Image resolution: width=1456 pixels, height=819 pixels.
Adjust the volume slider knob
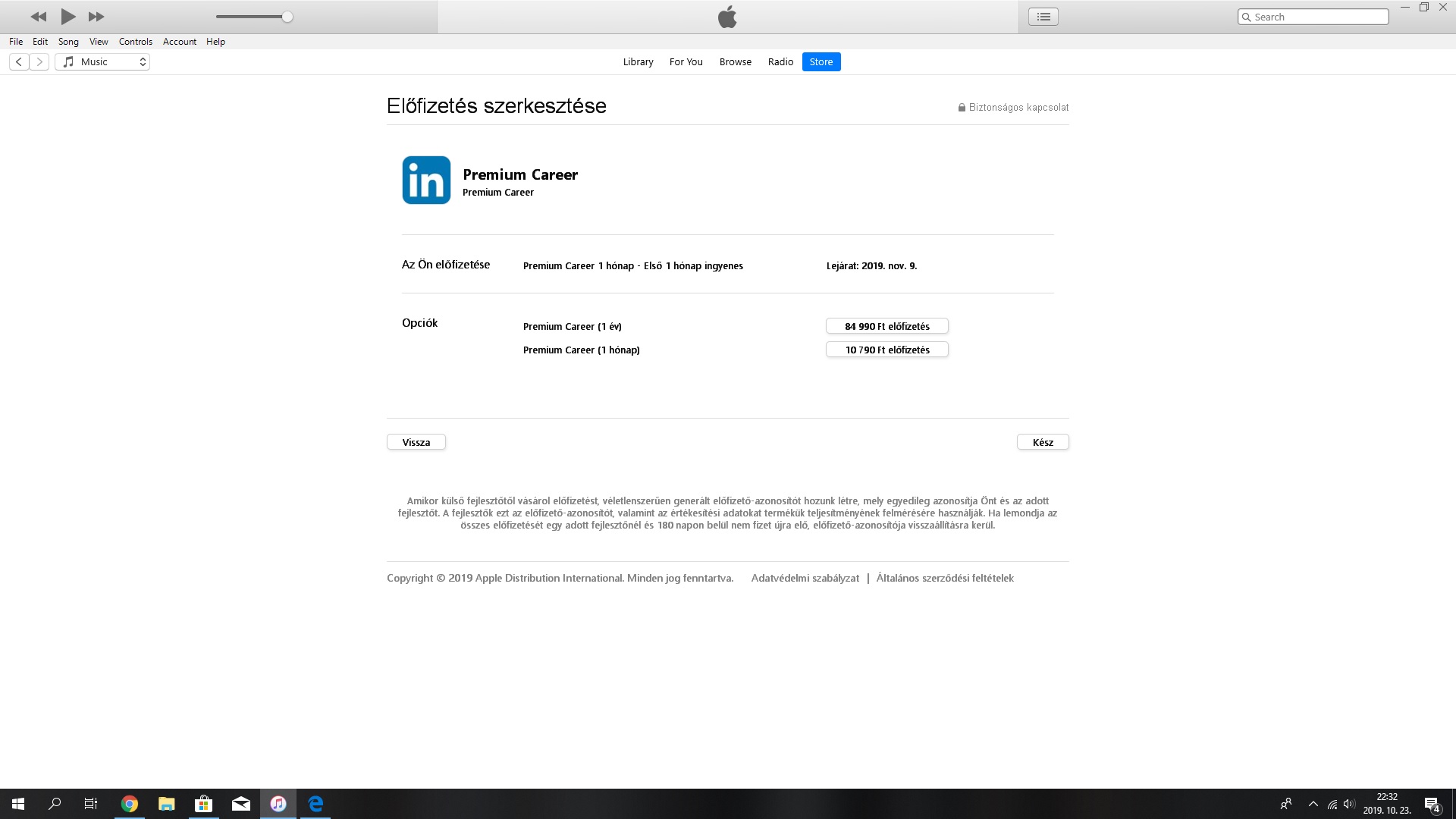point(287,17)
